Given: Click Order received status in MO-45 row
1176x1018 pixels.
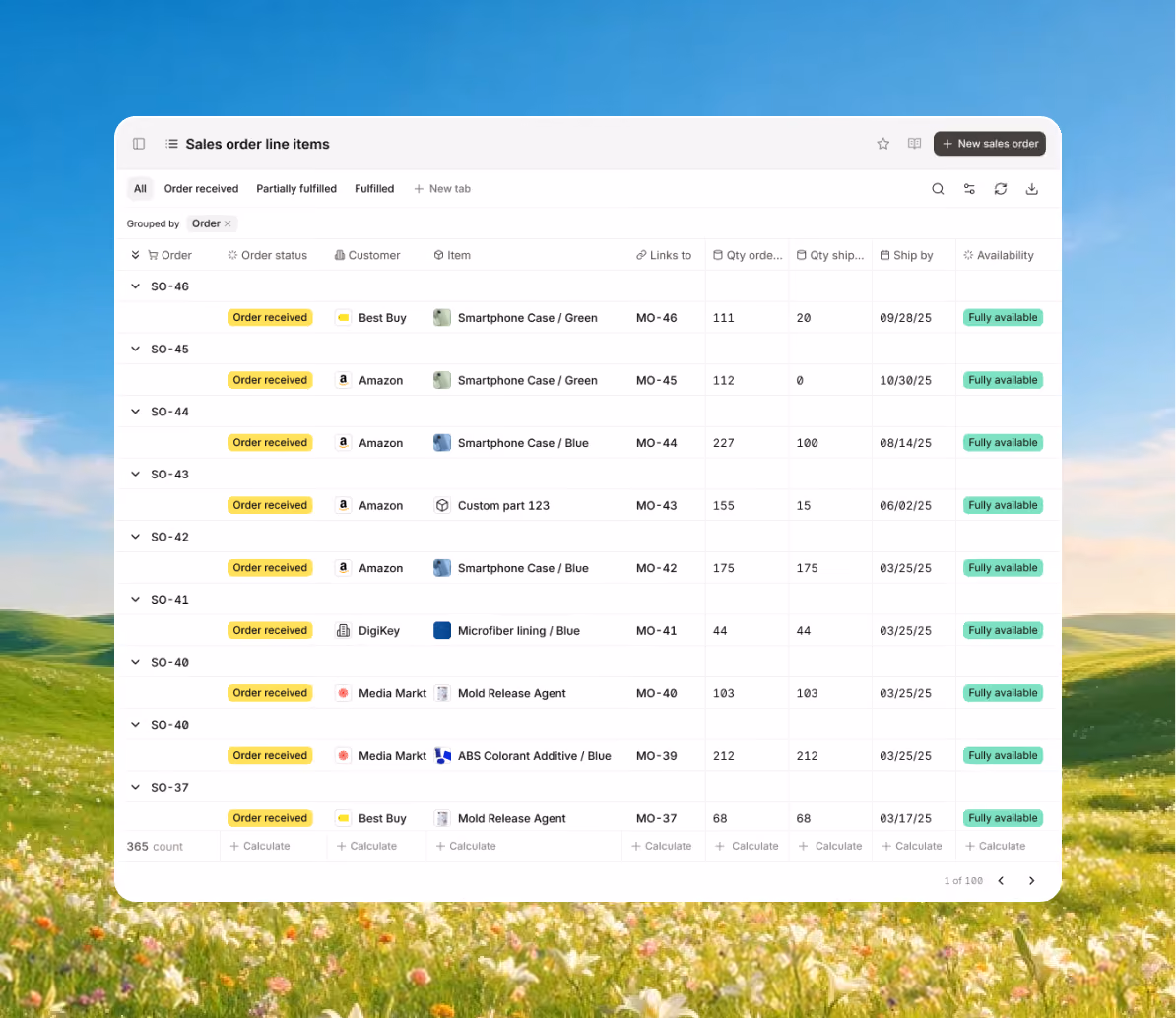Looking at the screenshot, I should pos(270,380).
